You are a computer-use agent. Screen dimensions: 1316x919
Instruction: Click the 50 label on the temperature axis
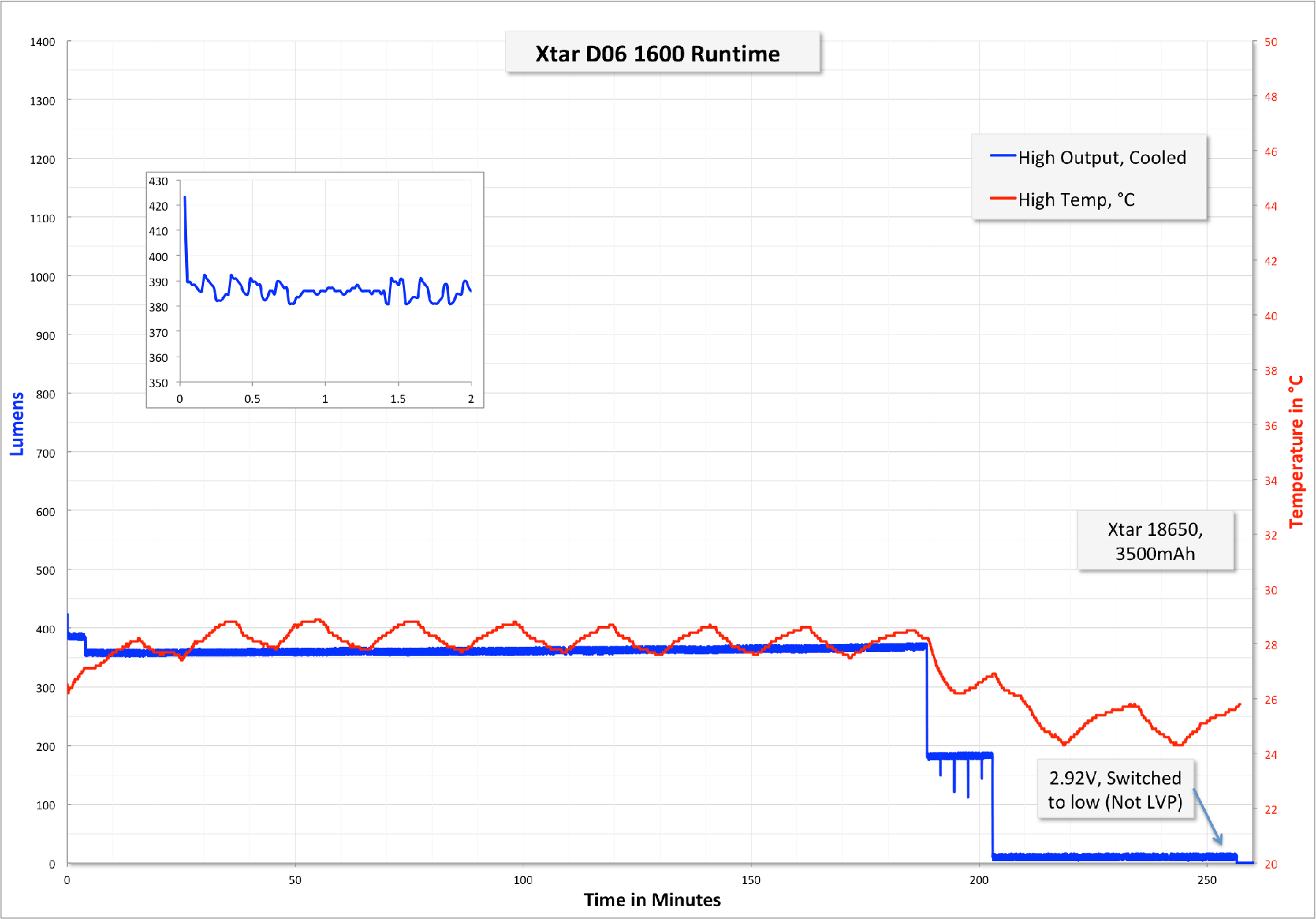point(1271,42)
